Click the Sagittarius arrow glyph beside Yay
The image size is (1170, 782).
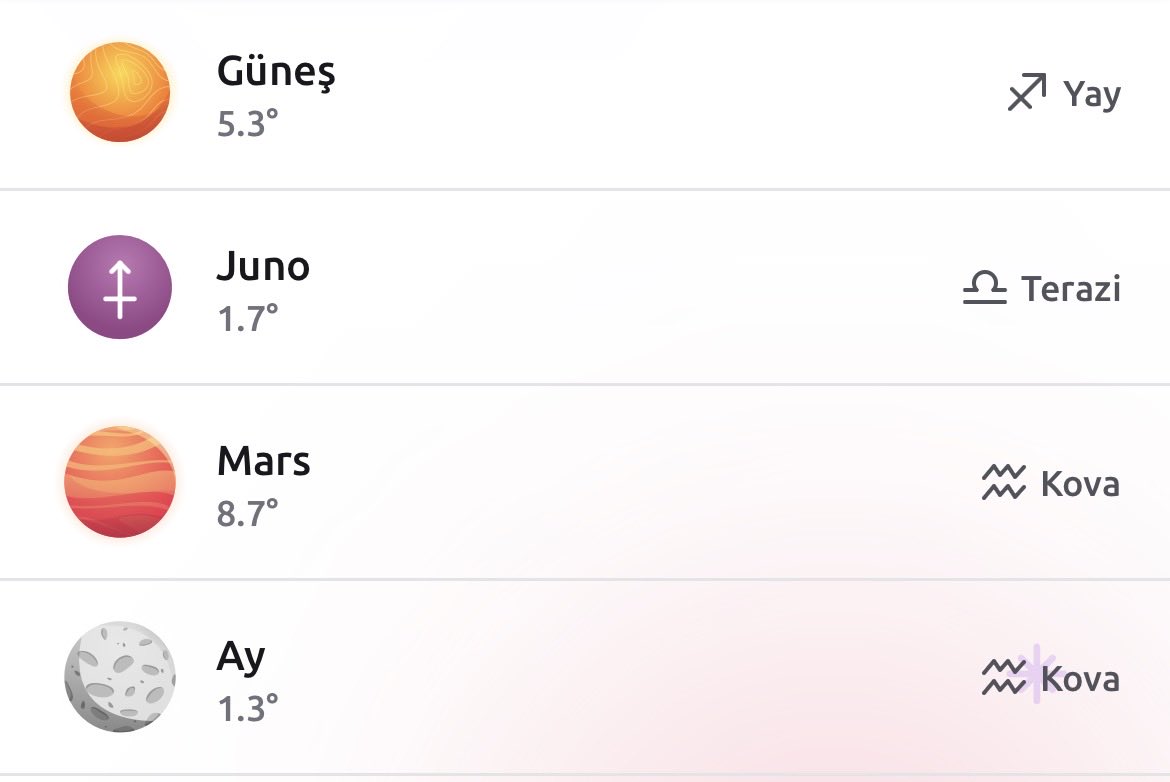(x=1027, y=93)
